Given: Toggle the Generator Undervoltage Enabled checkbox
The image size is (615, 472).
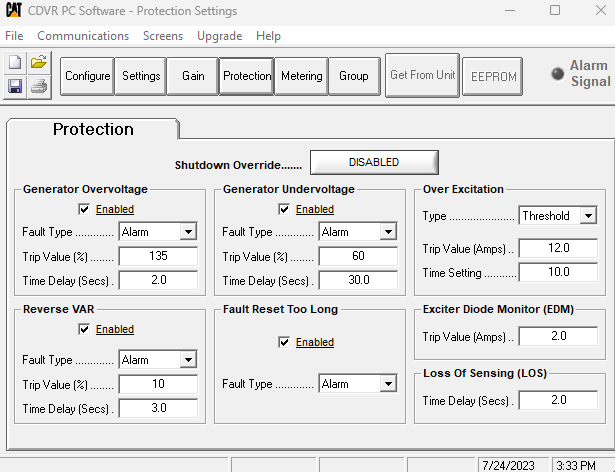Looking at the screenshot, I should [284, 209].
